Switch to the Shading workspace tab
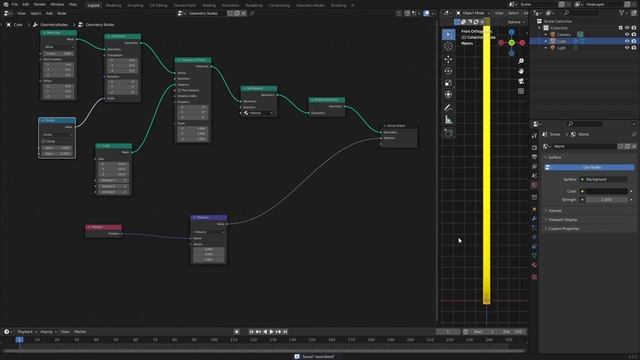The image size is (640, 360). pos(209,5)
